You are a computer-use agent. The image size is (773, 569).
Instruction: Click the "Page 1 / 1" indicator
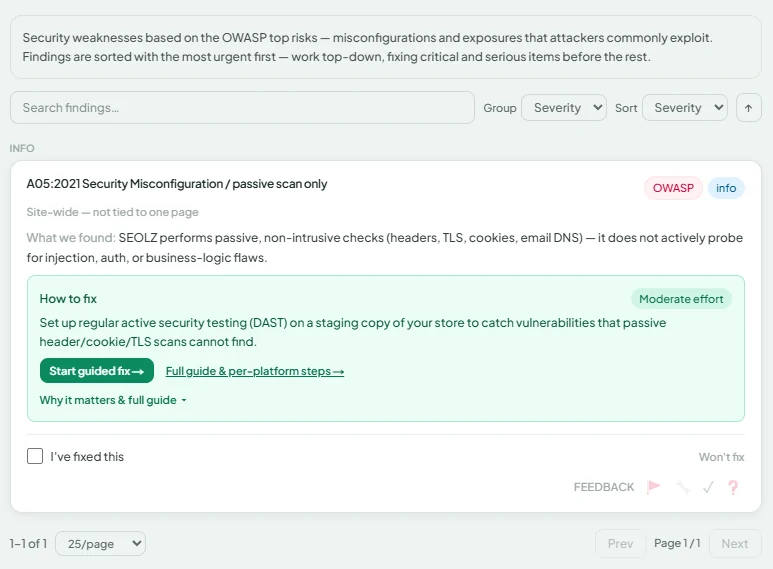click(x=677, y=543)
